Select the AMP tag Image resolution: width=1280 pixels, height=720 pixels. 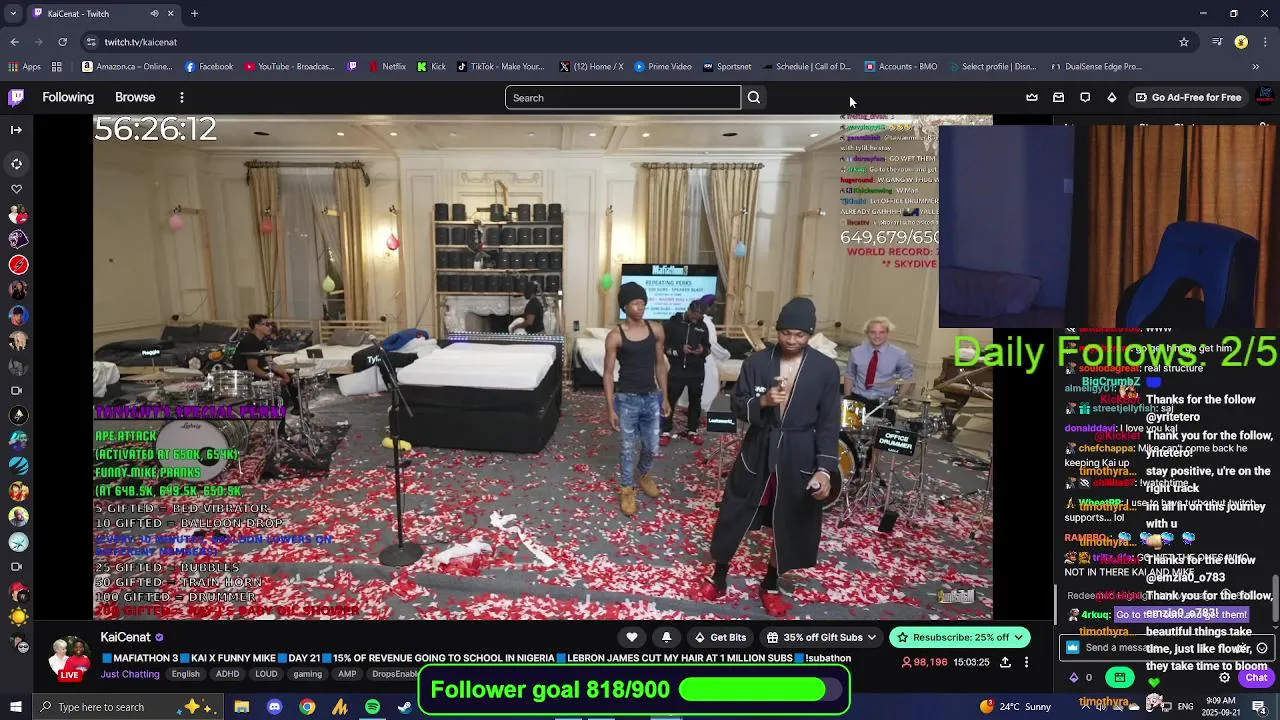pos(347,674)
